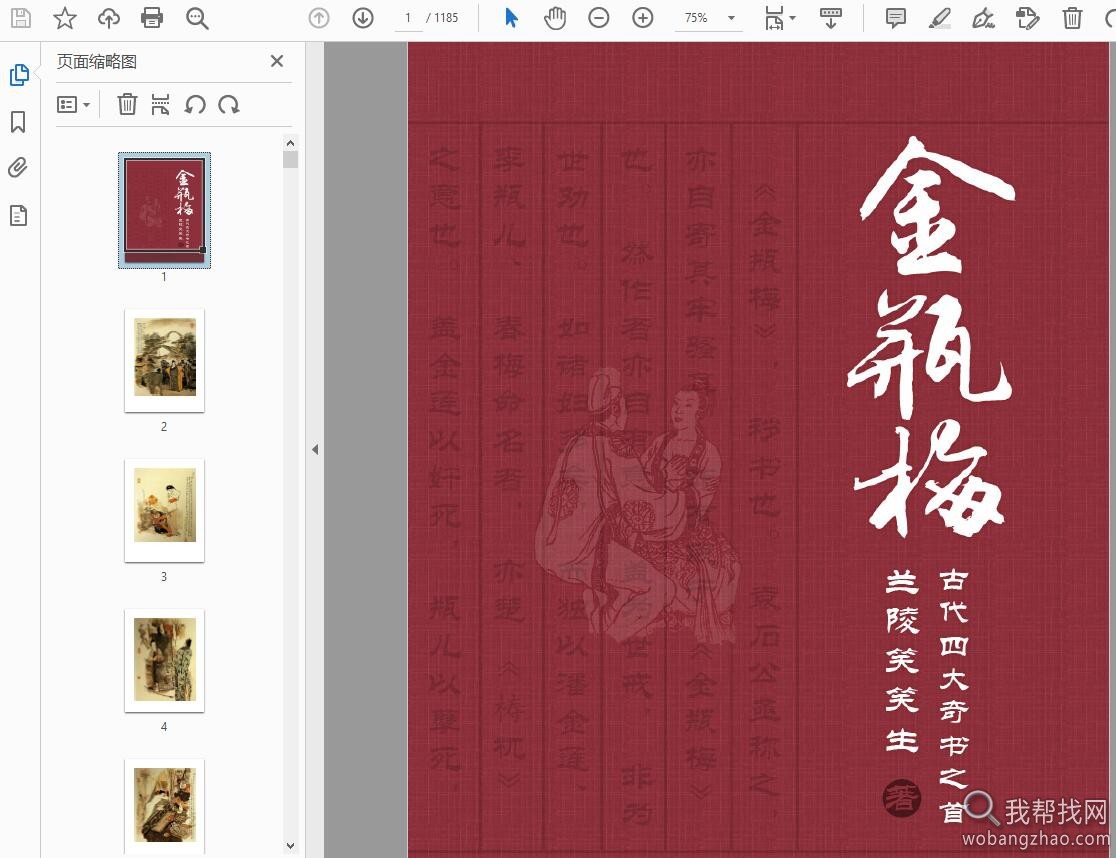The height and width of the screenshot is (858, 1116).
Task: Zoom in with plus button
Action: (643, 18)
